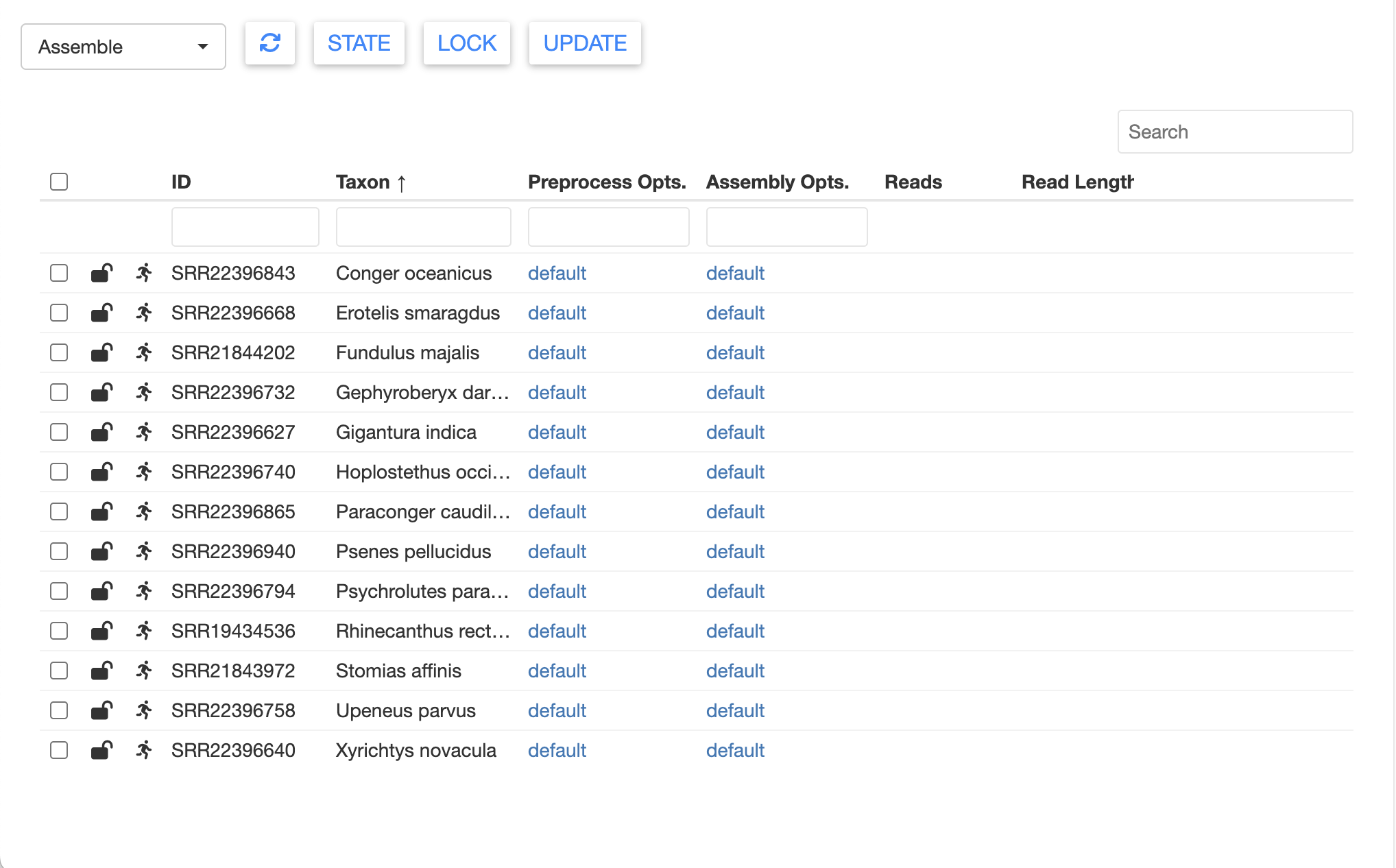
Task: Click the Reads column header
Action: [913, 182]
